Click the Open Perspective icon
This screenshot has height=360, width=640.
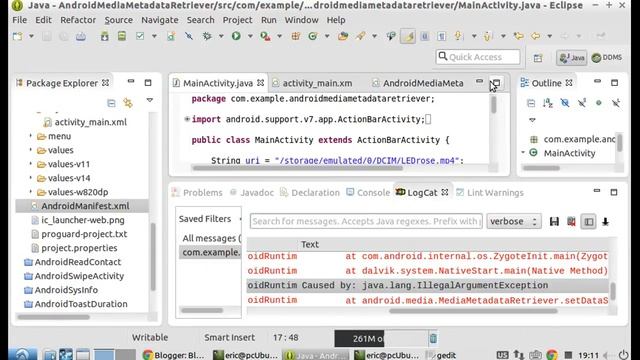coord(538,58)
